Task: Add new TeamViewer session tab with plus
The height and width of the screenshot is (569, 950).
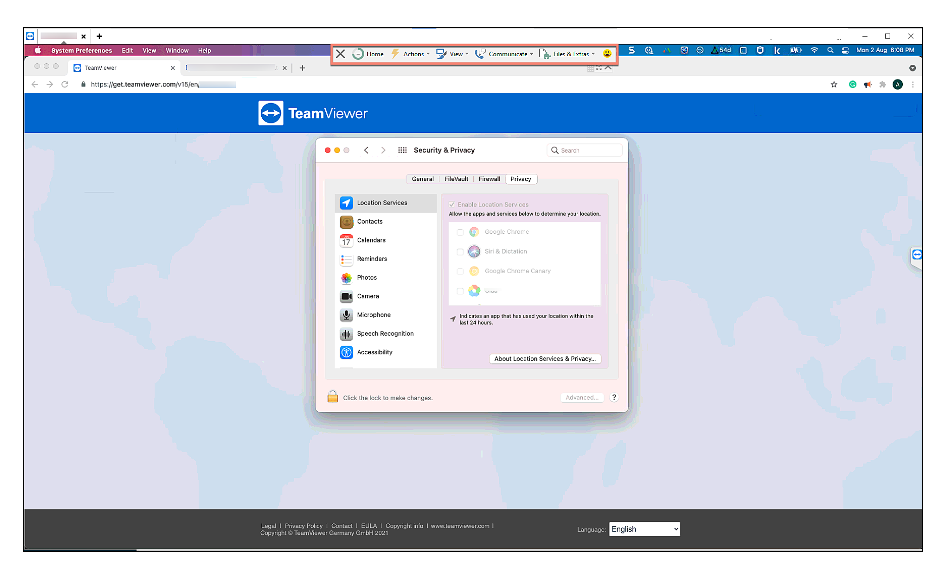Action: pos(99,36)
